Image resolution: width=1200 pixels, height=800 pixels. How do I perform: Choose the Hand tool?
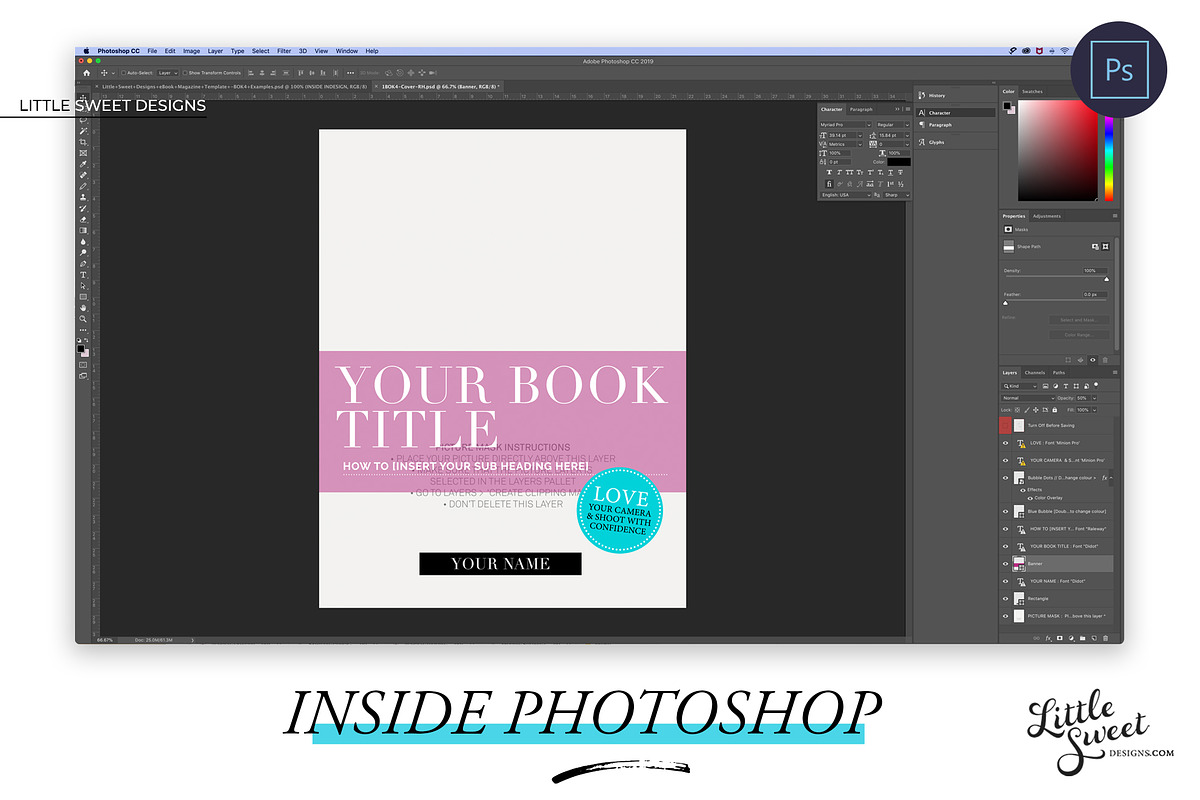[83, 308]
